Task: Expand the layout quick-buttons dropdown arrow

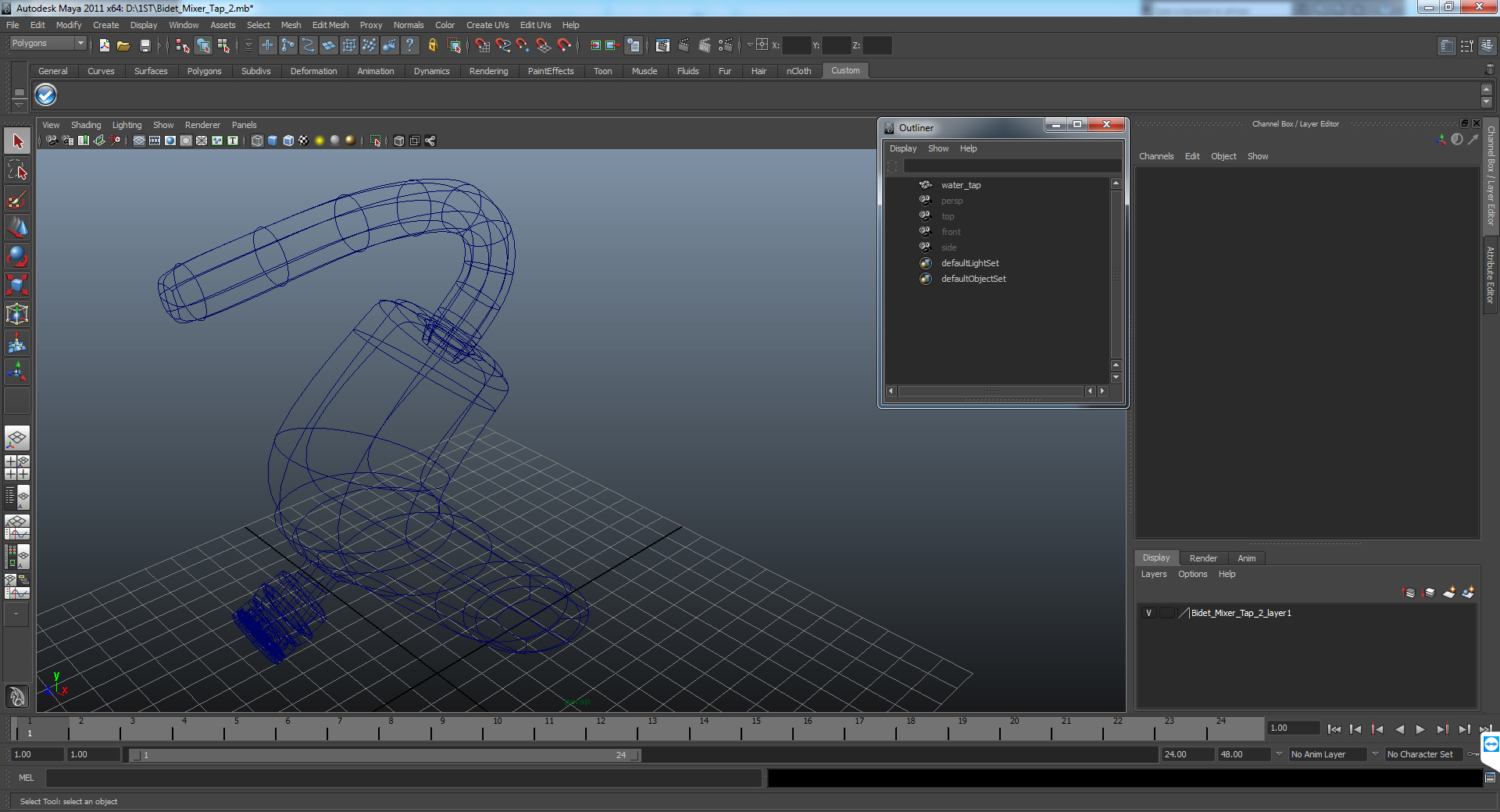Action: click(x=16, y=614)
